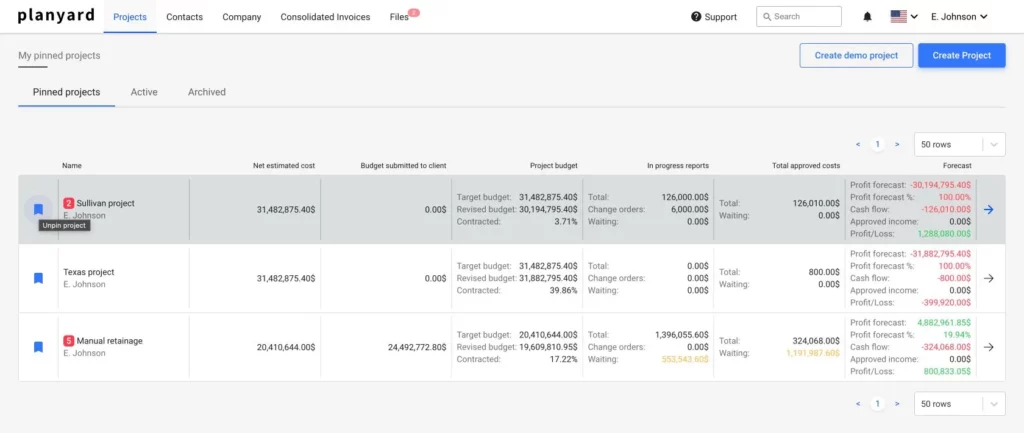Click Create demo project button
This screenshot has height=433, width=1024.
coord(856,56)
